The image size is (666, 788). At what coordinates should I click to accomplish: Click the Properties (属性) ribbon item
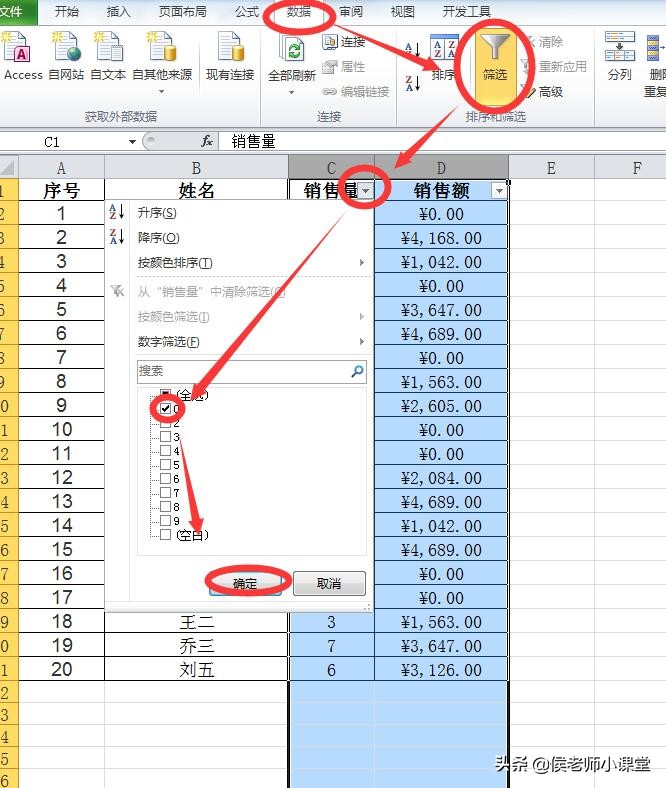tap(344, 66)
